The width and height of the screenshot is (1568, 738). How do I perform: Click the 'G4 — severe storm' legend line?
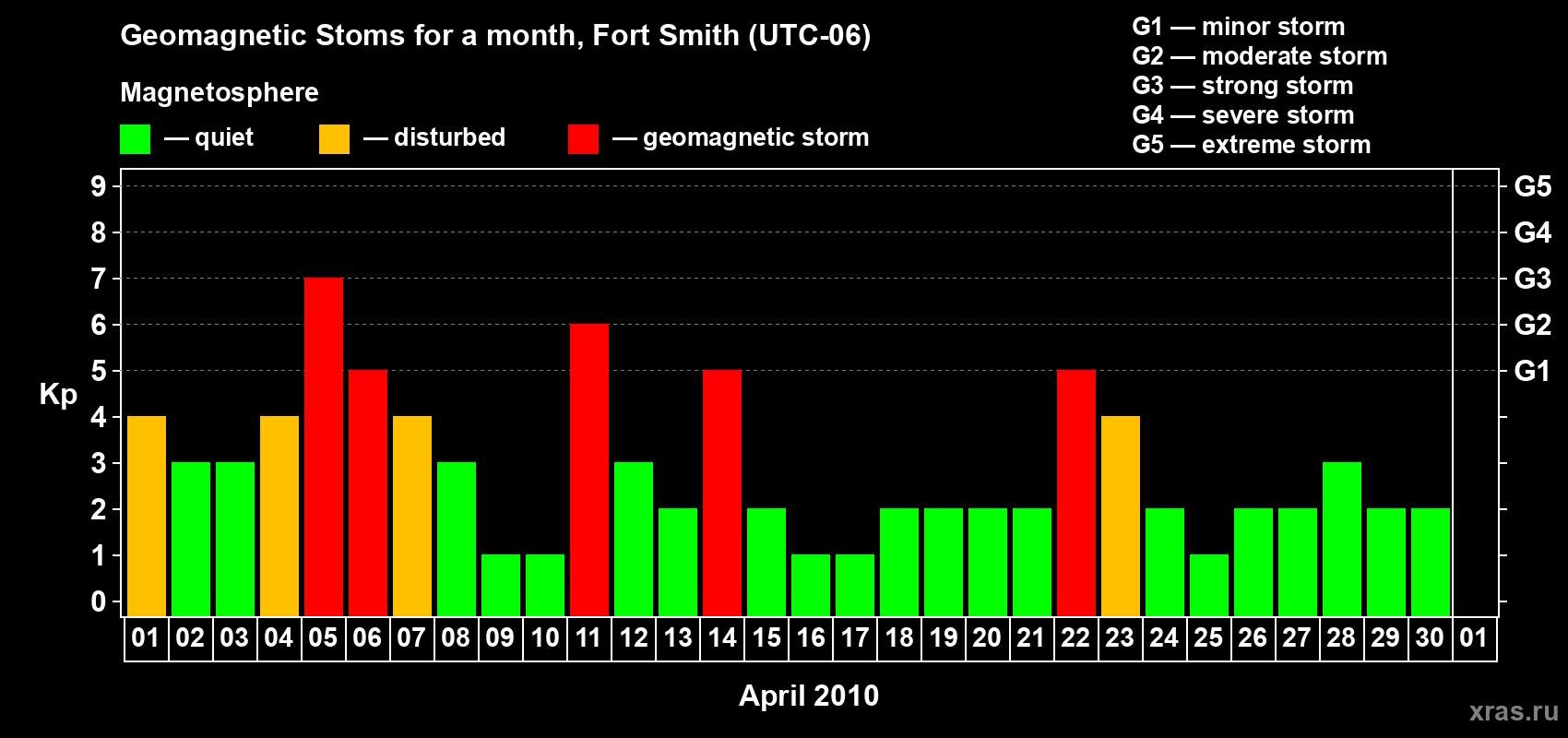tap(1243, 115)
